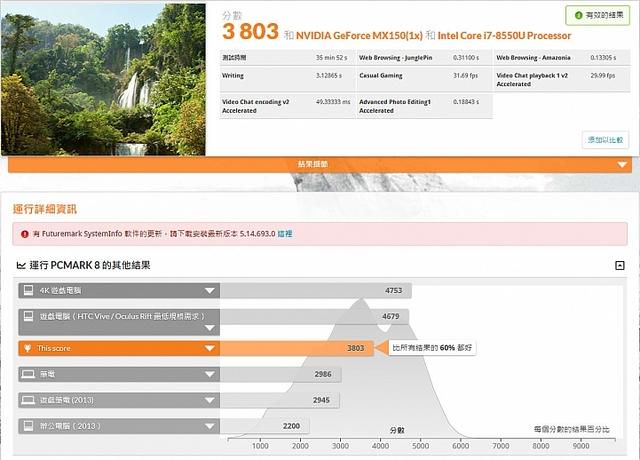Click the 3 803 overall score

point(251,31)
